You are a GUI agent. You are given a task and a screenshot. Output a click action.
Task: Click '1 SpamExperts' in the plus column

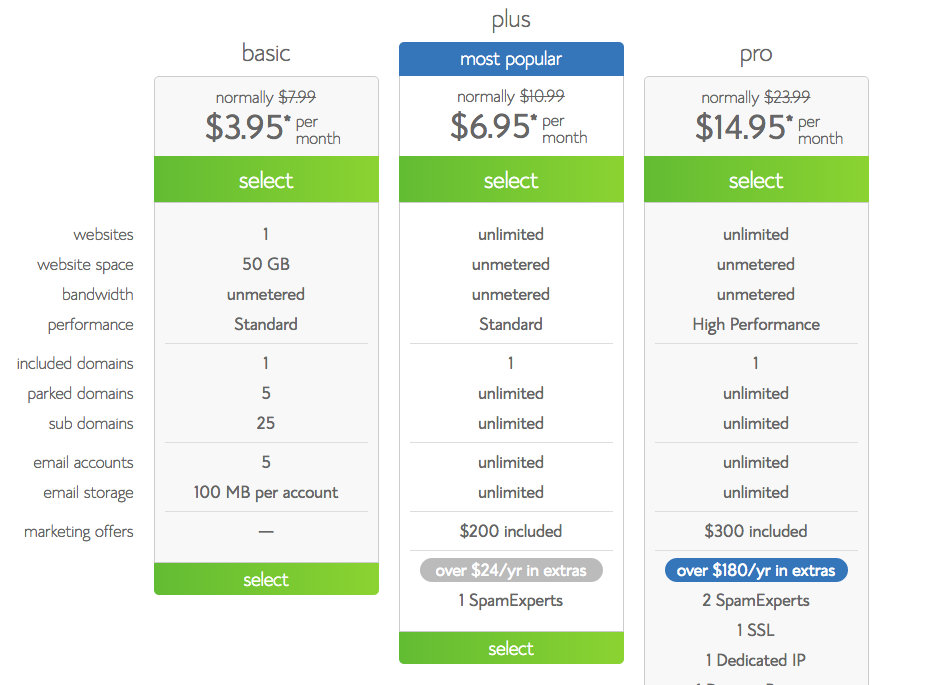(511, 599)
